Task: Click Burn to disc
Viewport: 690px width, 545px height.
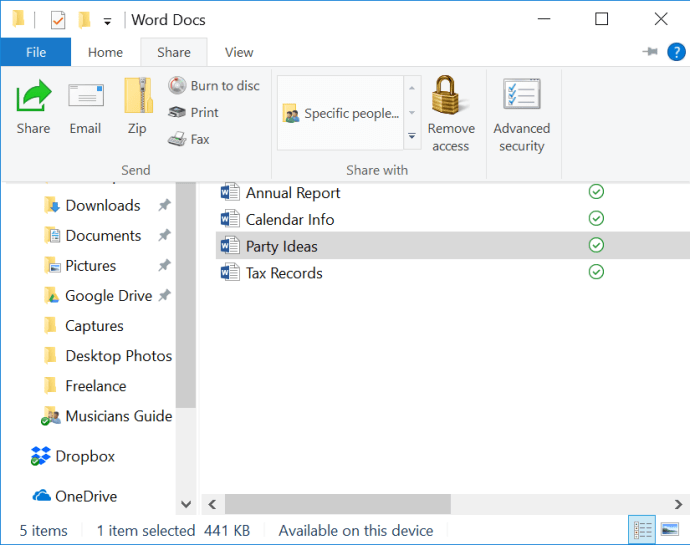Action: (214, 85)
